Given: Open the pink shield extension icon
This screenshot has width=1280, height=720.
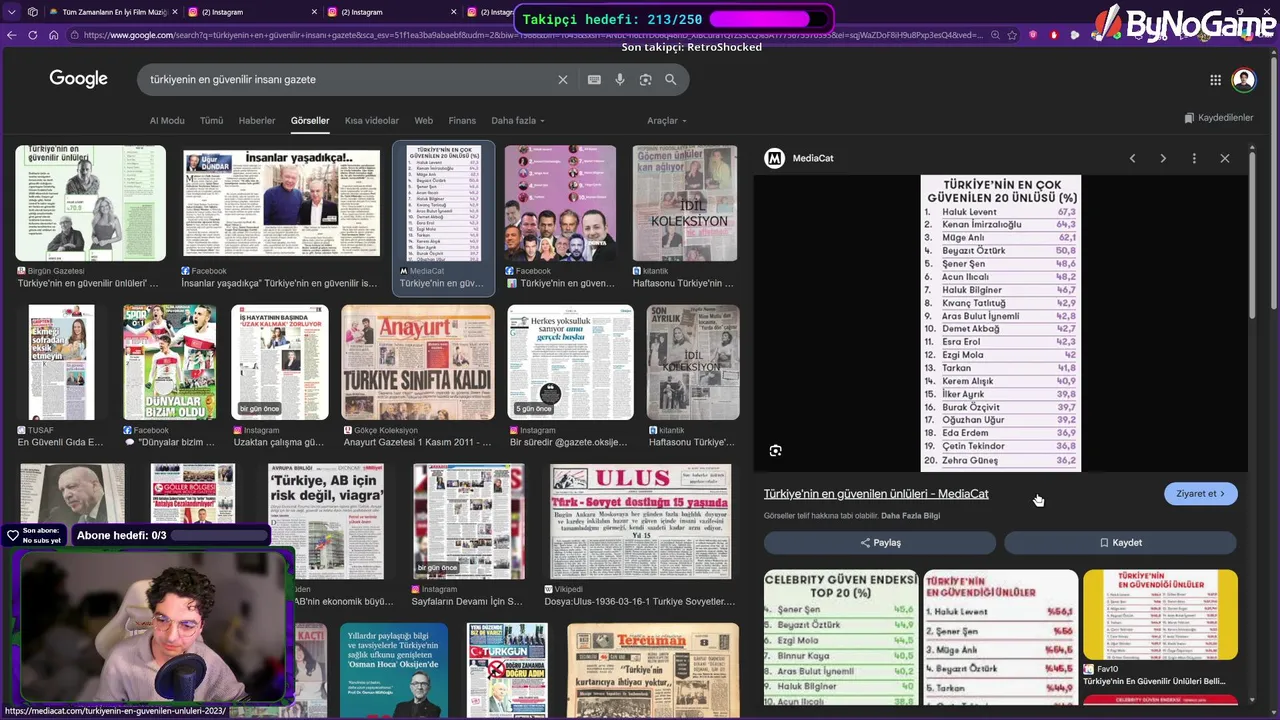Looking at the screenshot, I should [x=1033, y=35].
